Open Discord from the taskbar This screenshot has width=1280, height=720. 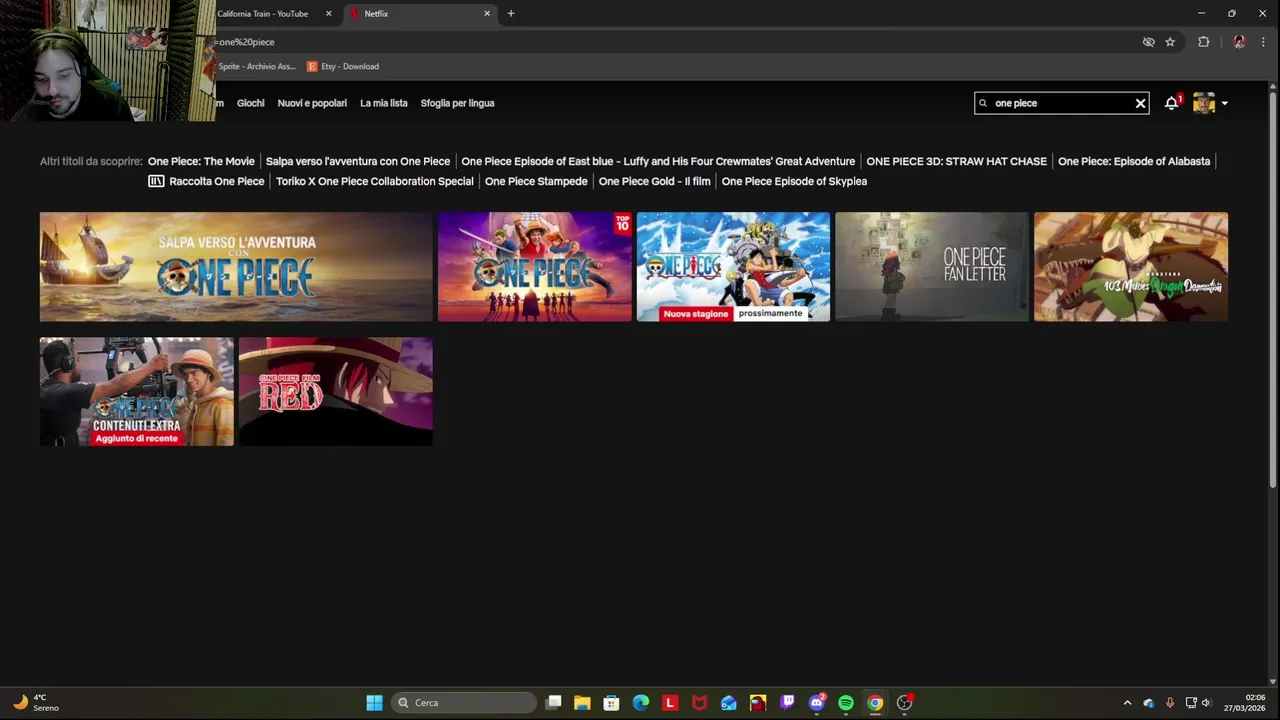coord(817,703)
